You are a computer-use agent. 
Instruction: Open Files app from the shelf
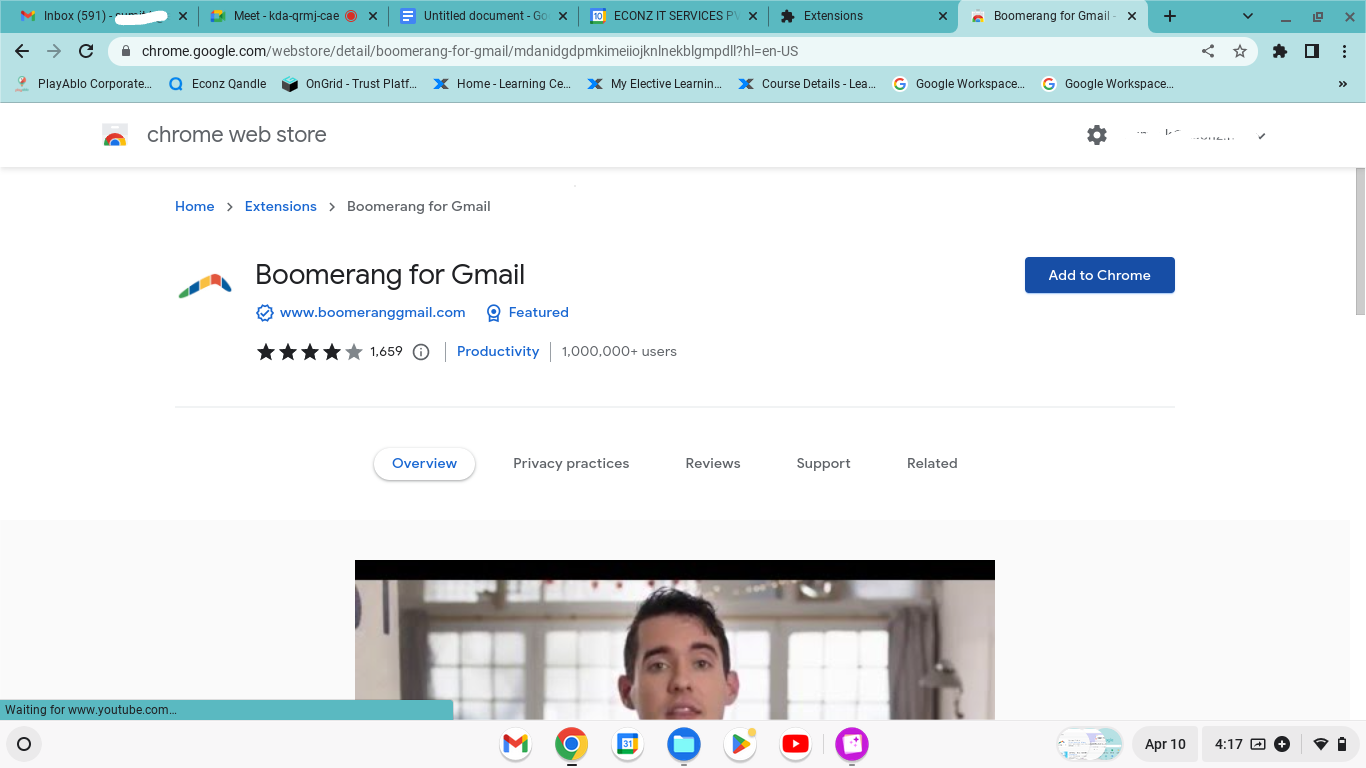pyautogui.click(x=684, y=744)
